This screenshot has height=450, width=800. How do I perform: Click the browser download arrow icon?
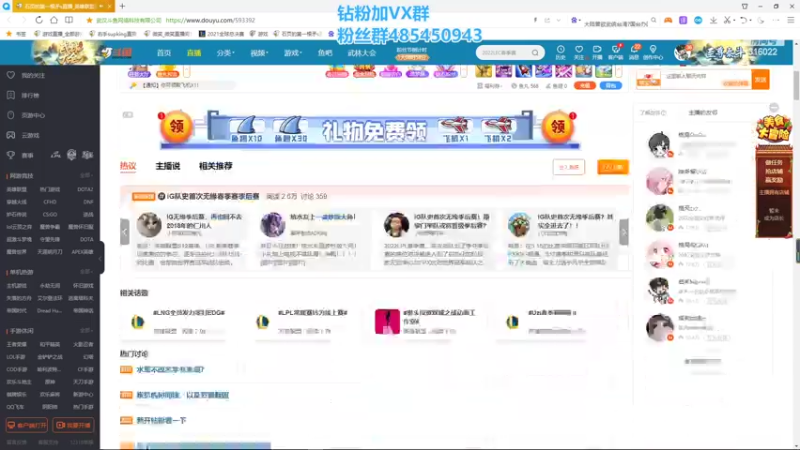click(713, 20)
